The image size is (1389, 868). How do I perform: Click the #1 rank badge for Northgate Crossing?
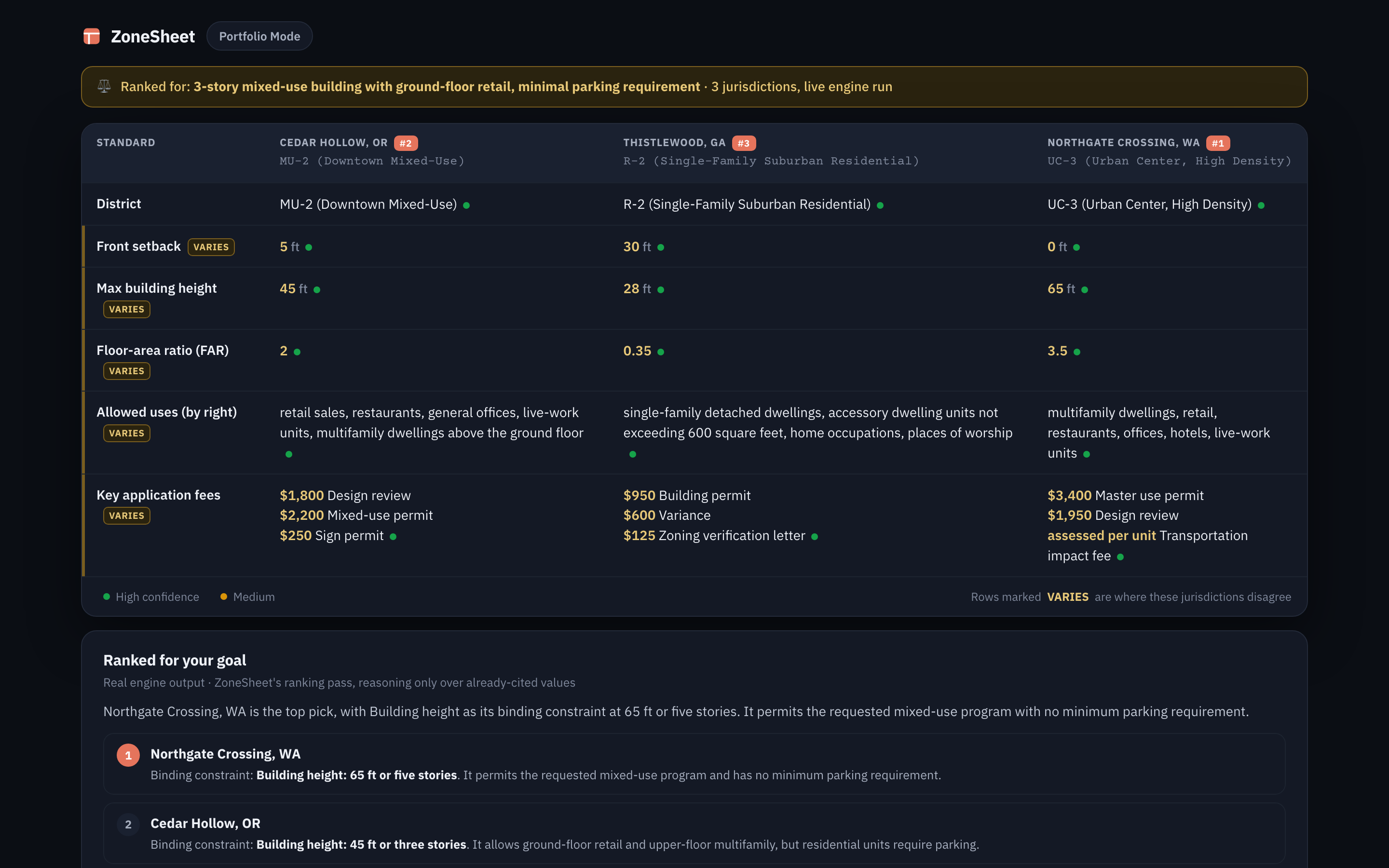pos(1218,143)
